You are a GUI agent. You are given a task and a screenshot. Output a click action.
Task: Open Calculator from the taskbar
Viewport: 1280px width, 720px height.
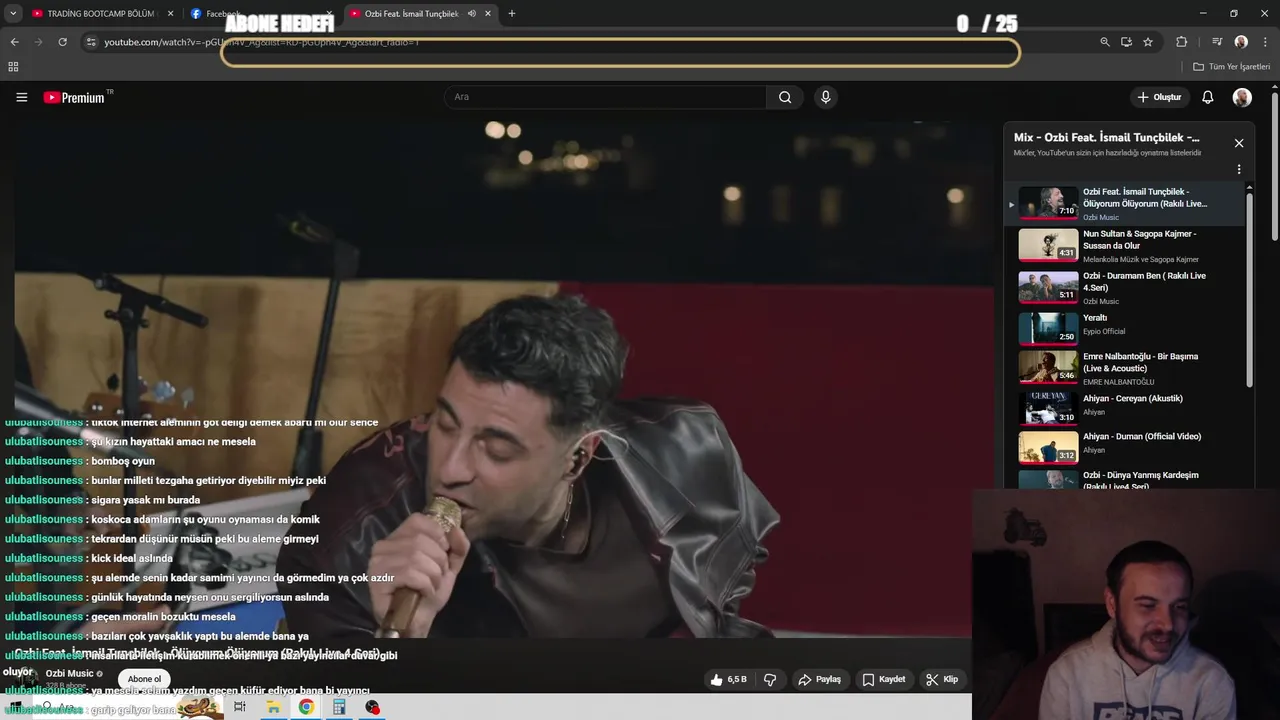coord(339,707)
